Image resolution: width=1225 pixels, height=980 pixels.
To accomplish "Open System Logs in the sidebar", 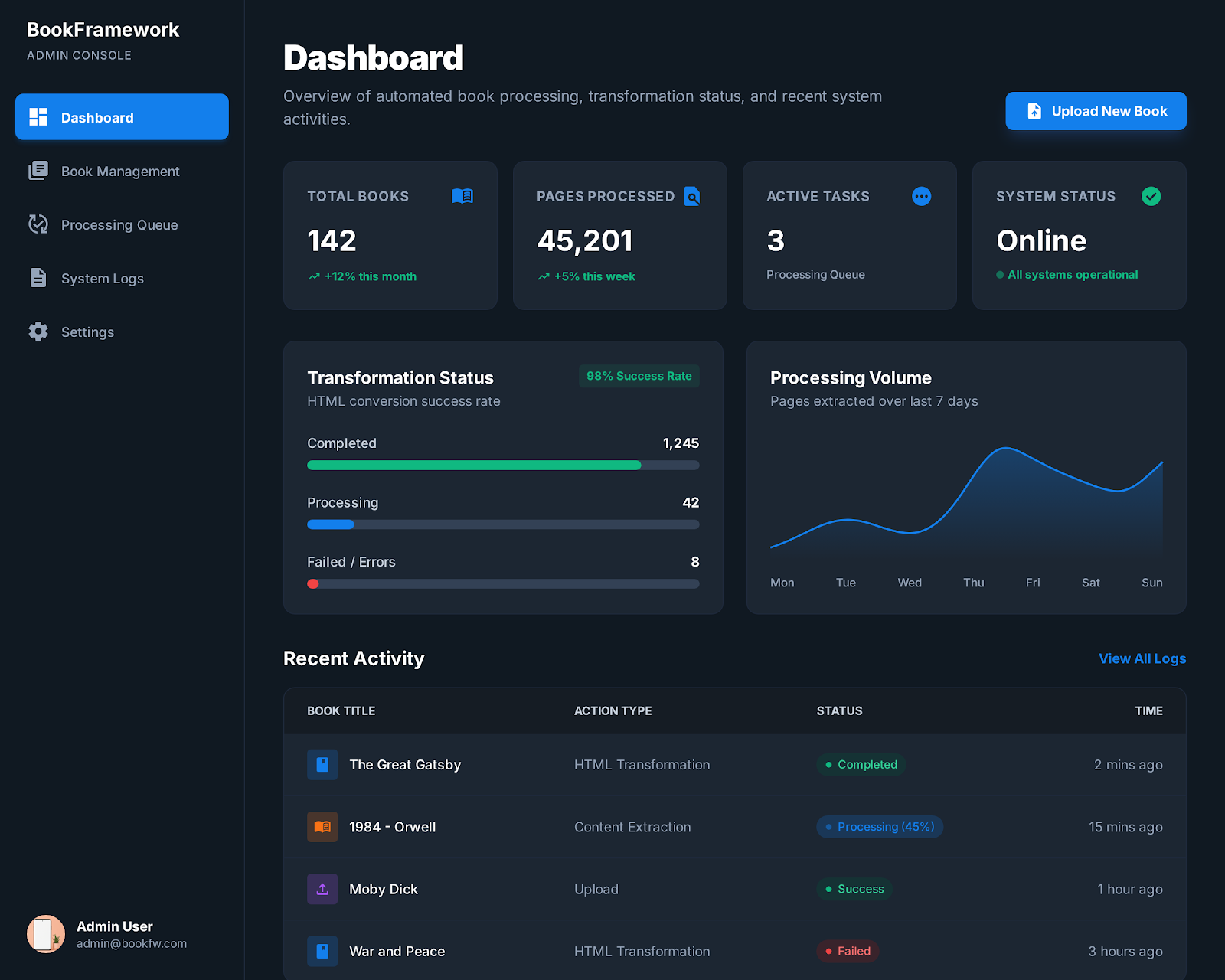I will (x=102, y=279).
